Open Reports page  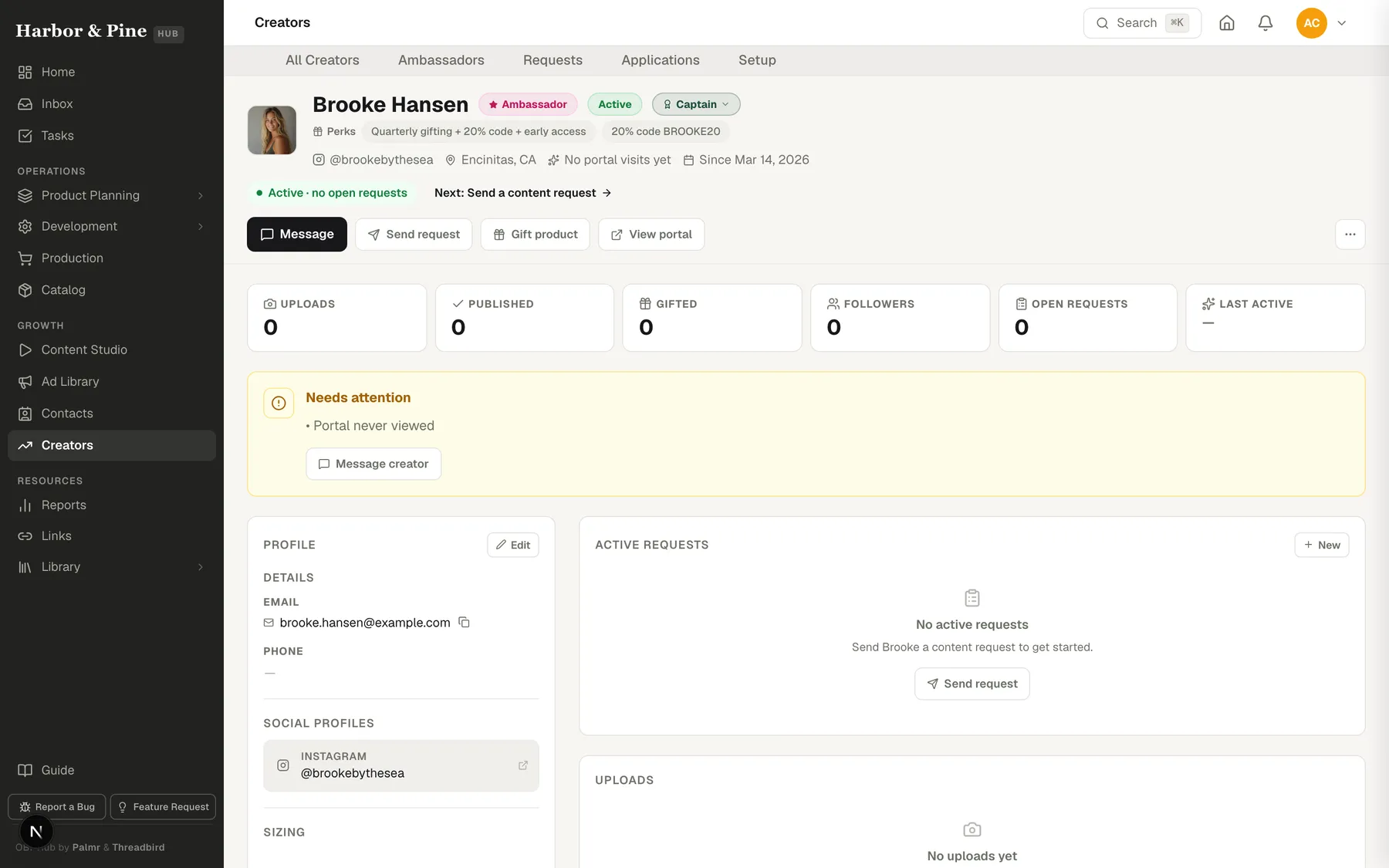click(x=112, y=505)
